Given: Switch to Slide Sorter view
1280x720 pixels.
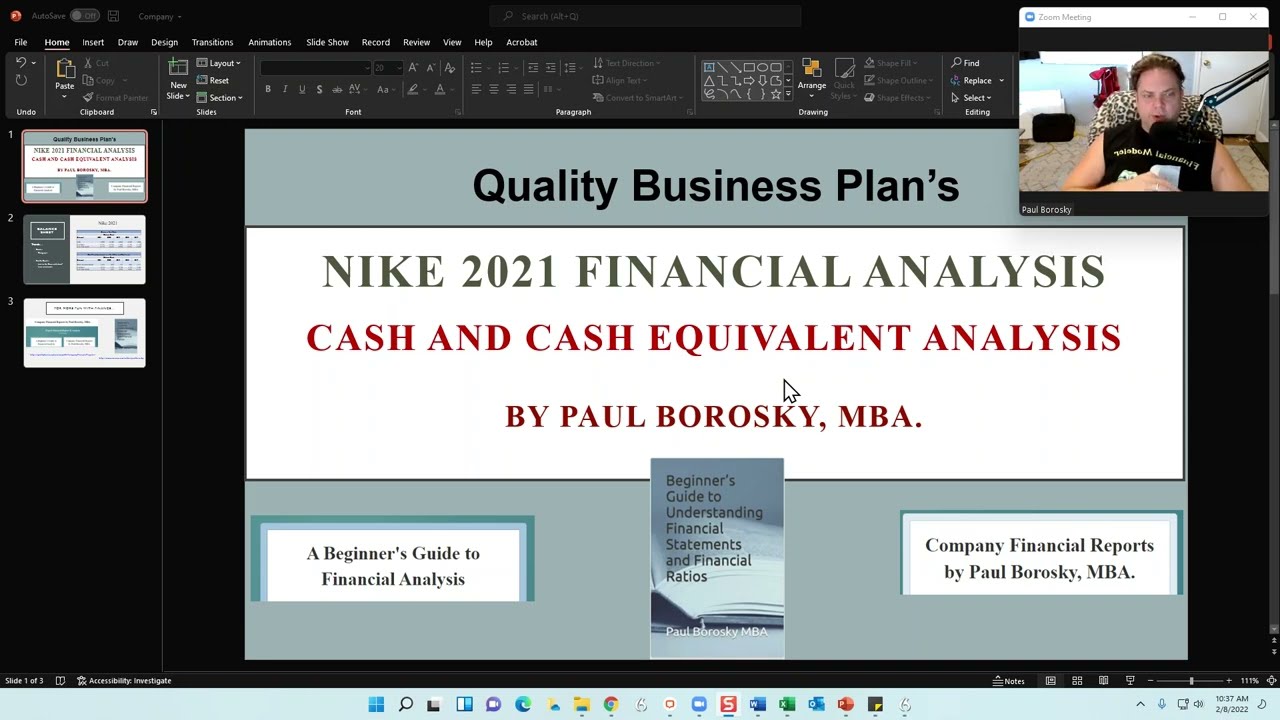Looking at the screenshot, I should pyautogui.click(x=1077, y=681).
